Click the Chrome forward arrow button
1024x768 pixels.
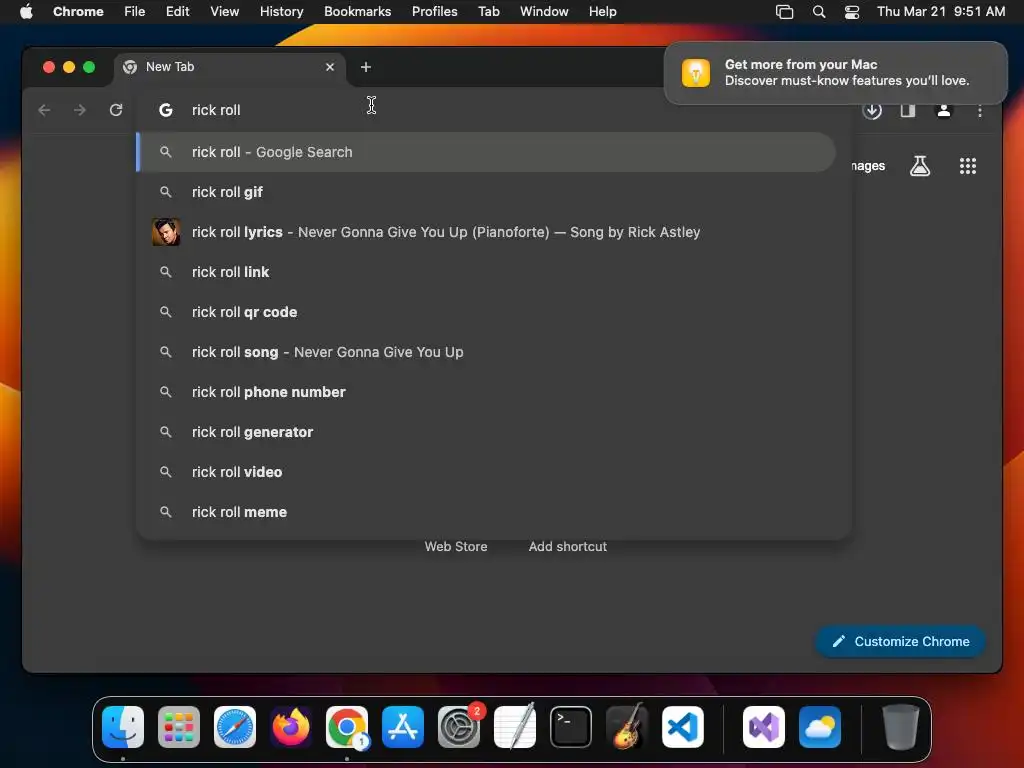point(80,110)
